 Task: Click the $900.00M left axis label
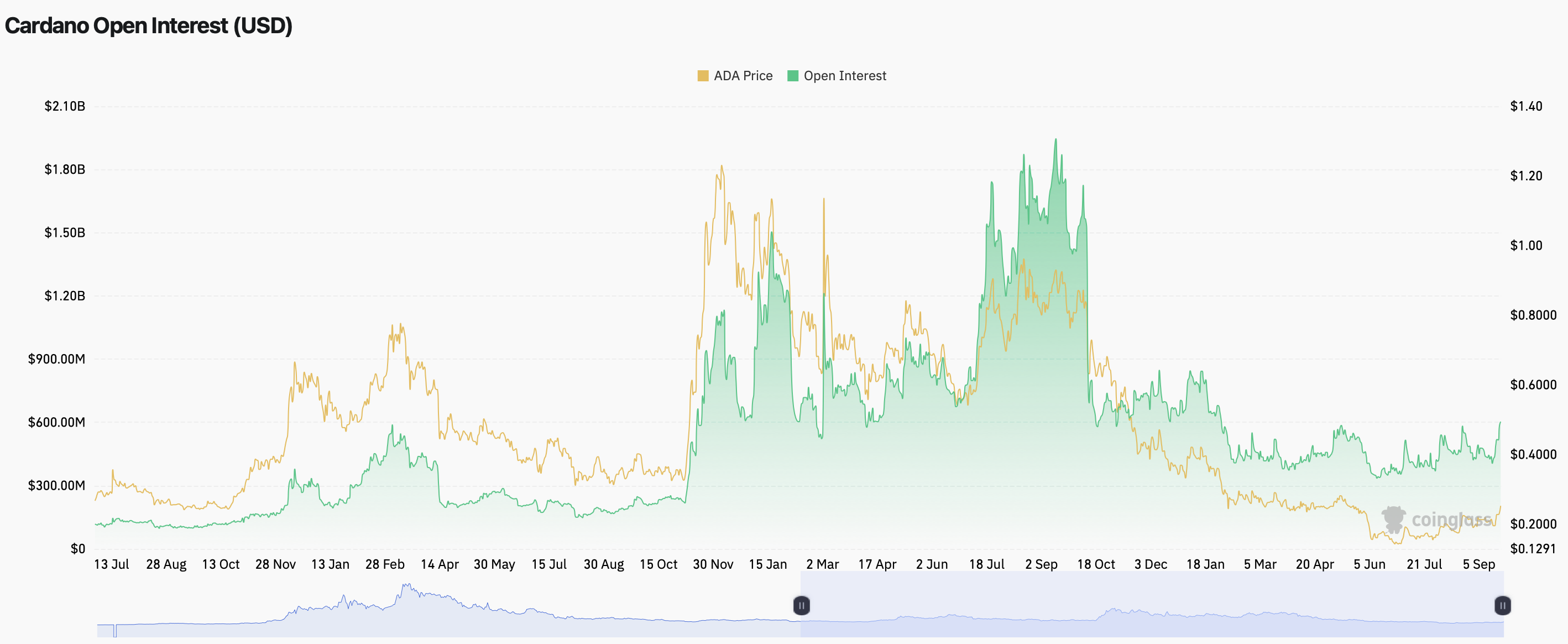pyautogui.click(x=56, y=359)
